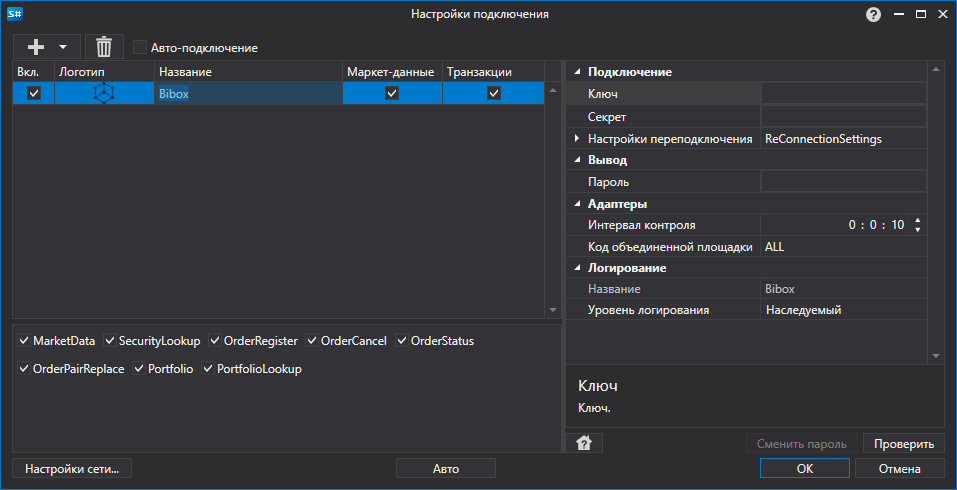Collapse the Вывод property group
Viewport: 957px width, 490px height.
577,160
